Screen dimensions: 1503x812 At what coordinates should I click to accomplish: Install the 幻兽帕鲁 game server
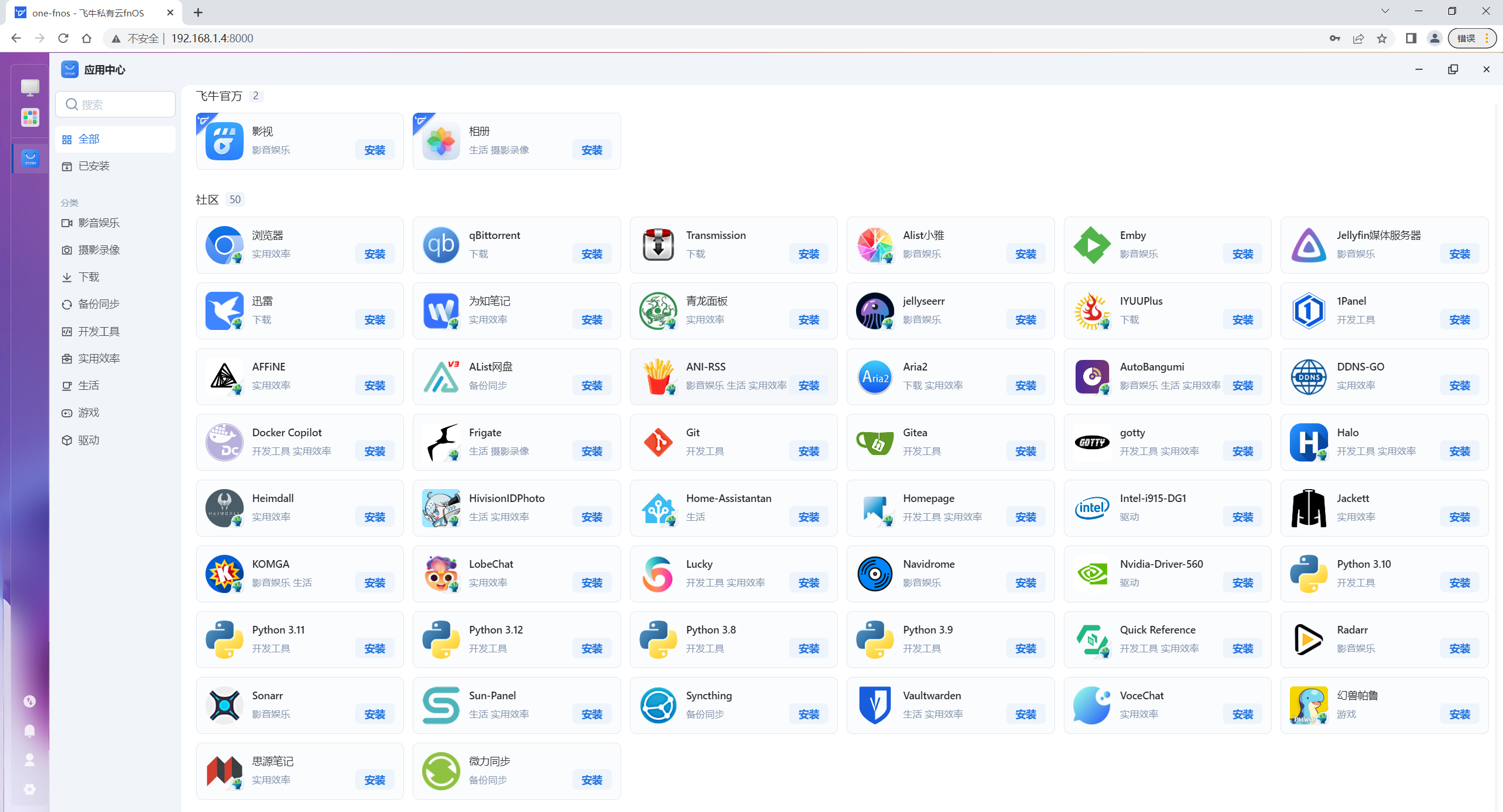[1460, 715]
